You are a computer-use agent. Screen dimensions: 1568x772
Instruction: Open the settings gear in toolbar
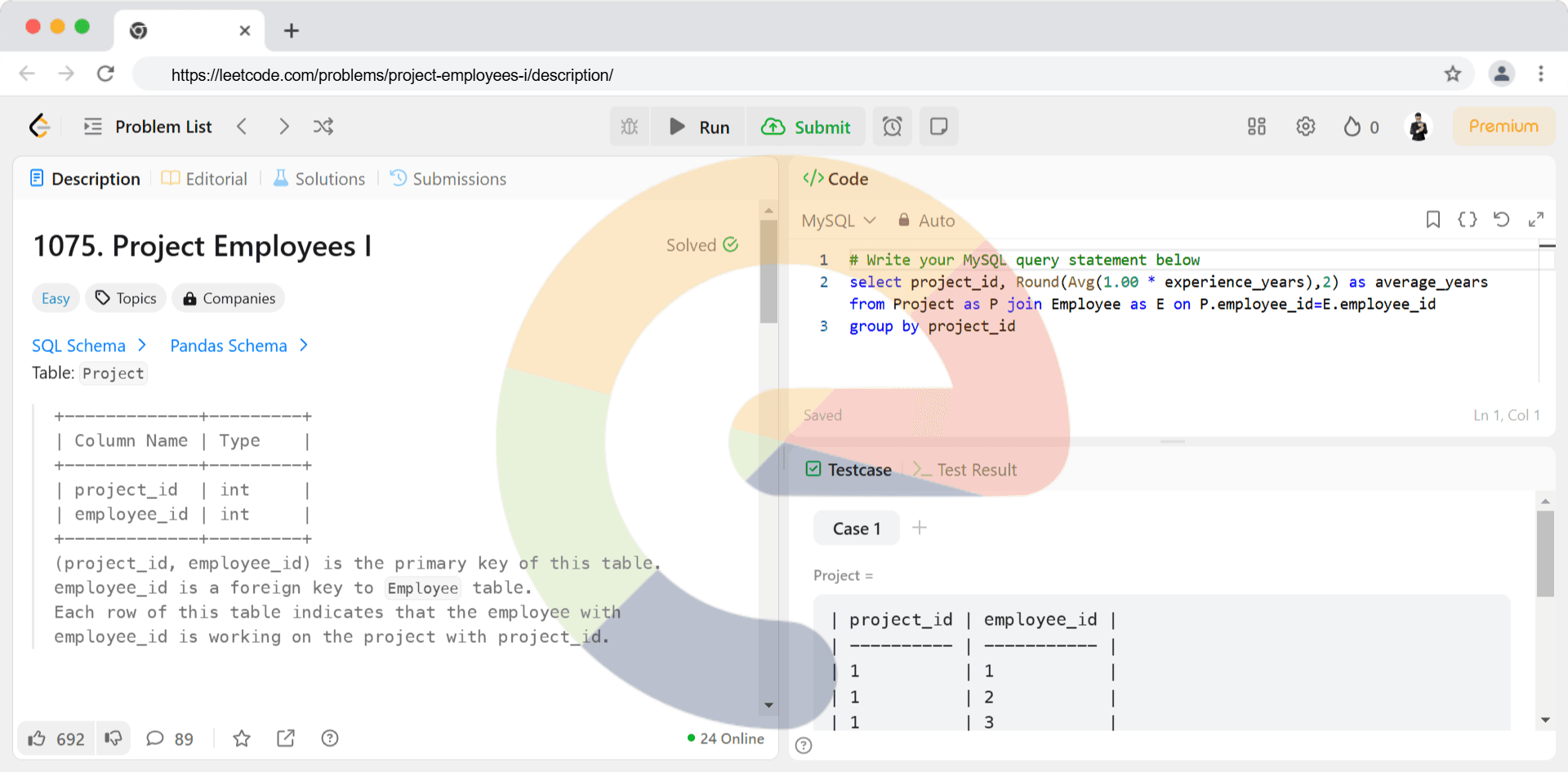tap(1305, 127)
